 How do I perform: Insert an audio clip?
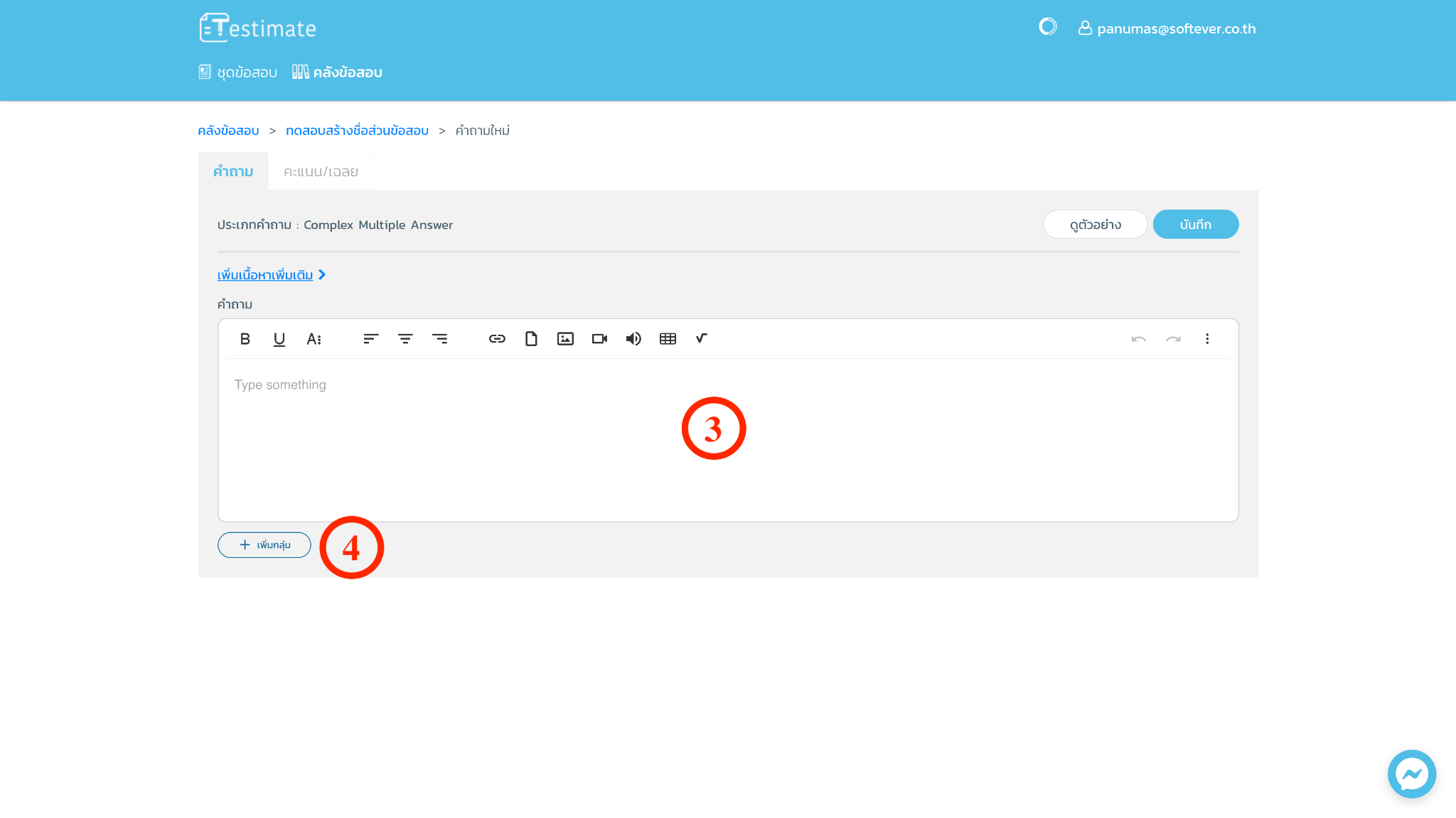(x=633, y=339)
